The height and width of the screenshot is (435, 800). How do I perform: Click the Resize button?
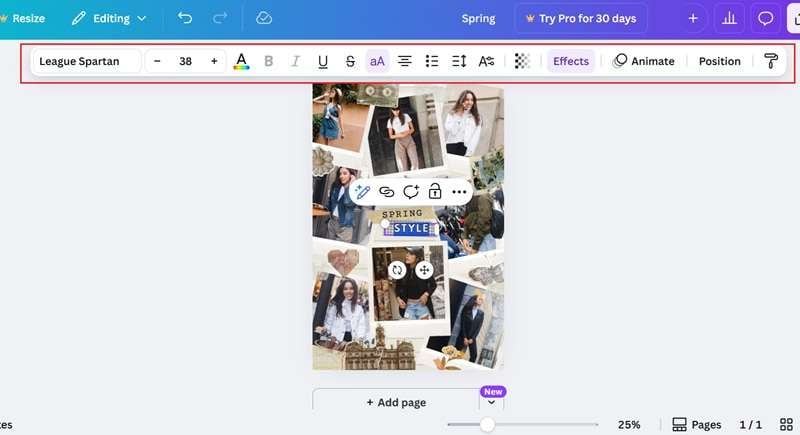(23, 18)
